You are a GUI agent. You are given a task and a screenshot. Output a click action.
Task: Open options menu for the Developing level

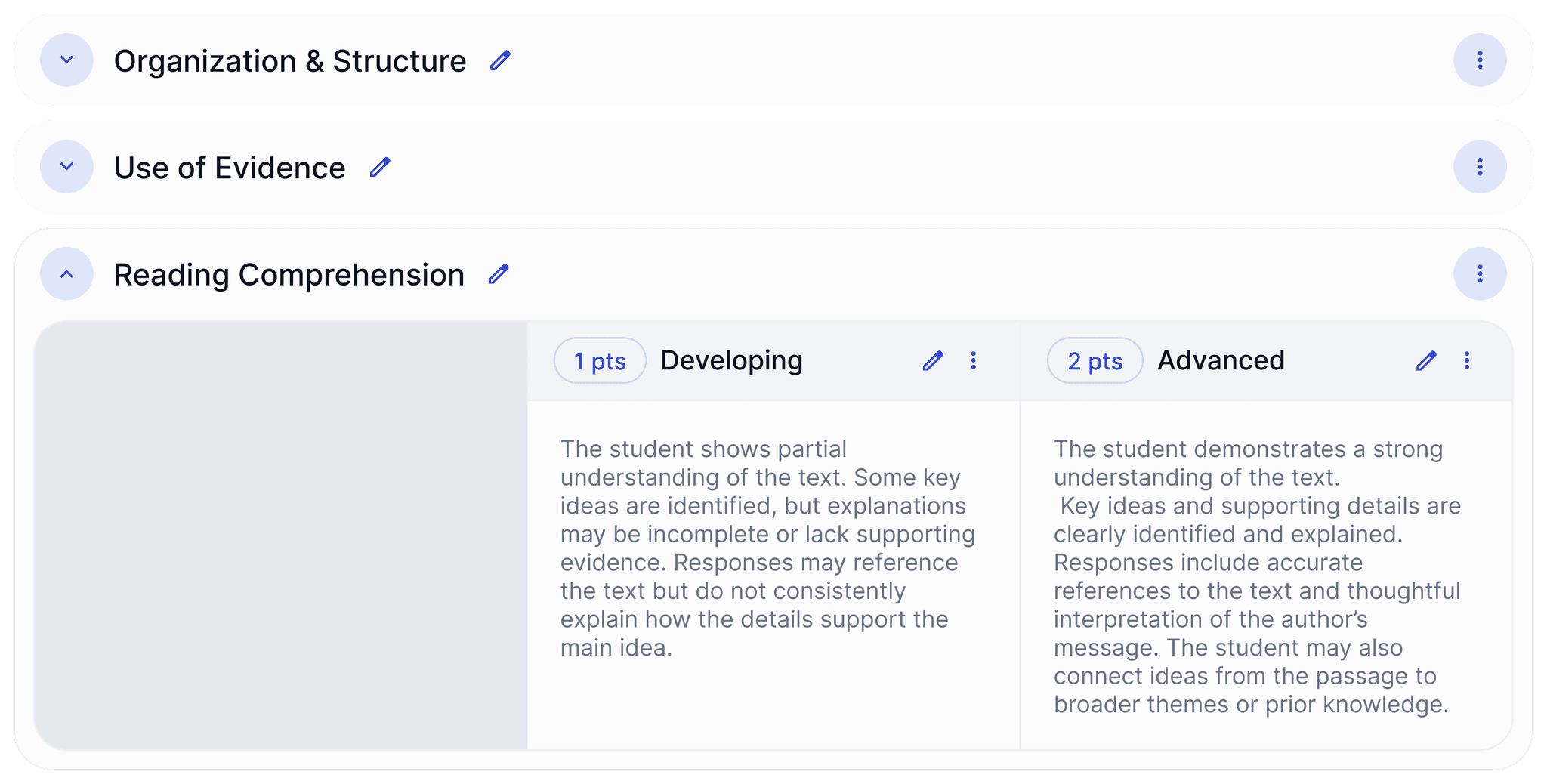974,361
